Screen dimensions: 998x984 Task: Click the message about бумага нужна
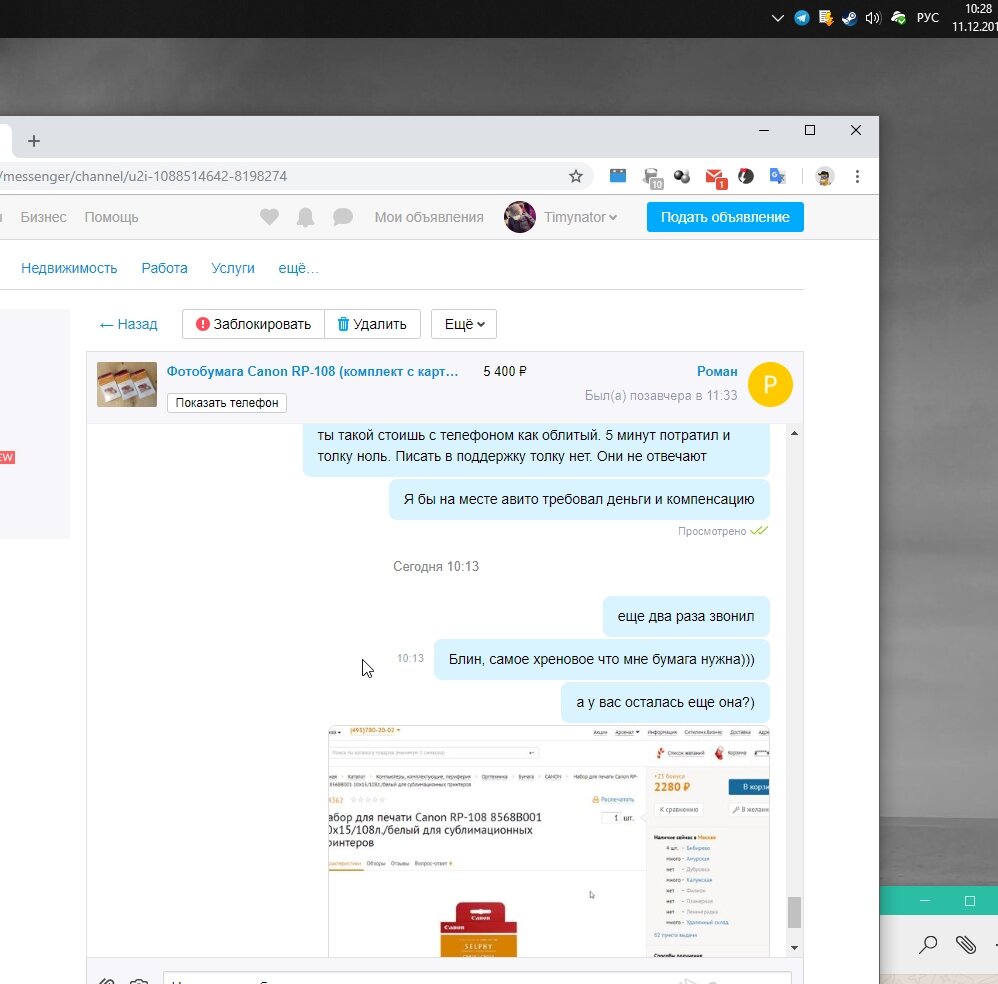click(x=601, y=659)
